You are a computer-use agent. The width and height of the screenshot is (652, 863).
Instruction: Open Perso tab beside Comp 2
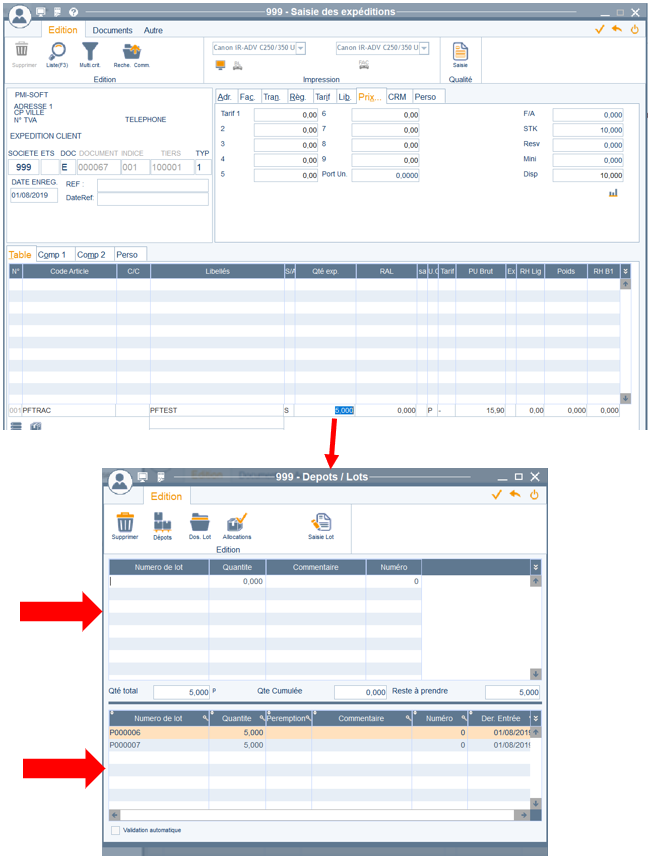[x=127, y=255]
